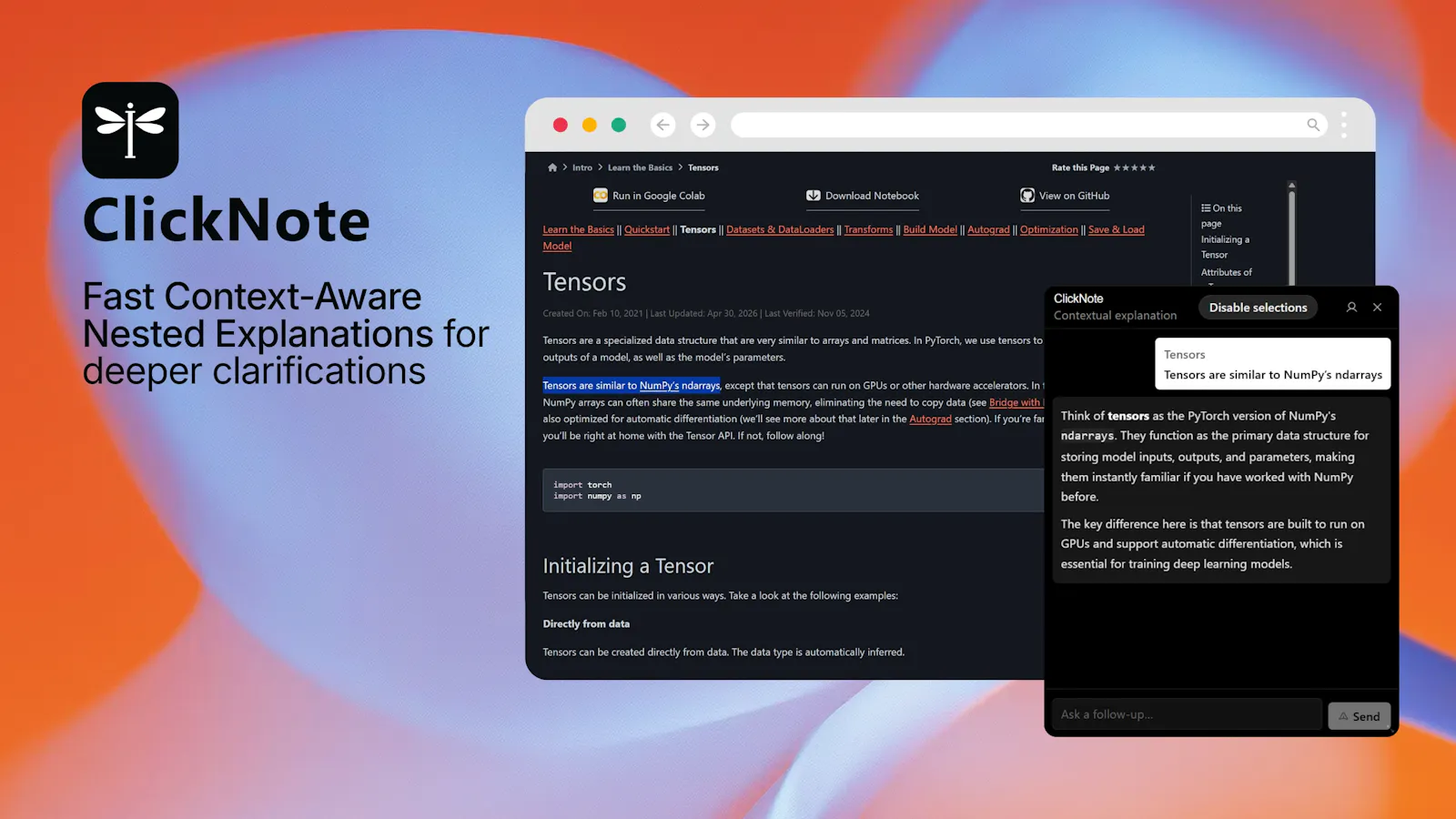Open the Autograd link in paragraph
The height and width of the screenshot is (819, 1456).
click(x=930, y=419)
